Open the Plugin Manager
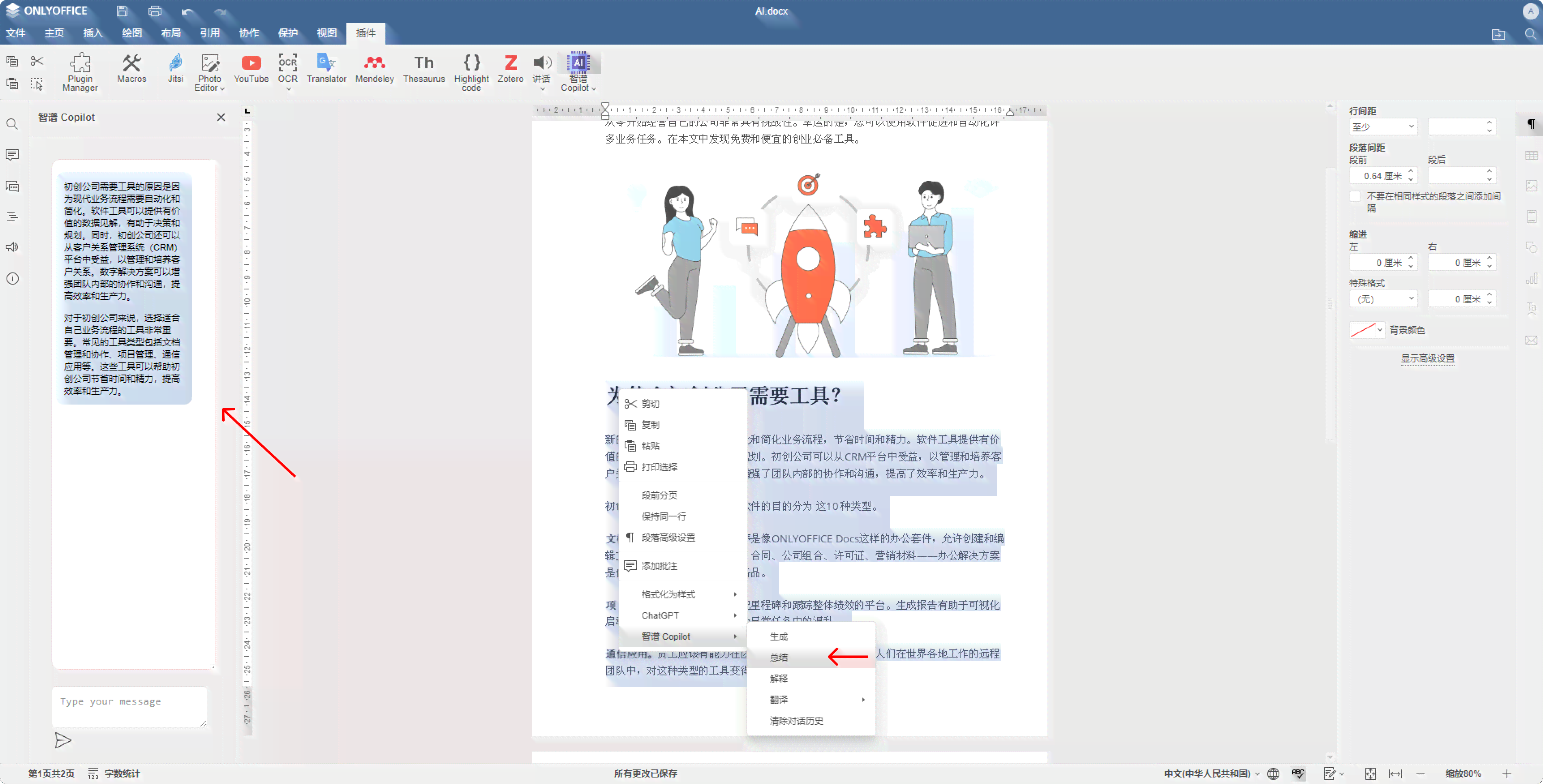The height and width of the screenshot is (784, 1543). [x=80, y=72]
